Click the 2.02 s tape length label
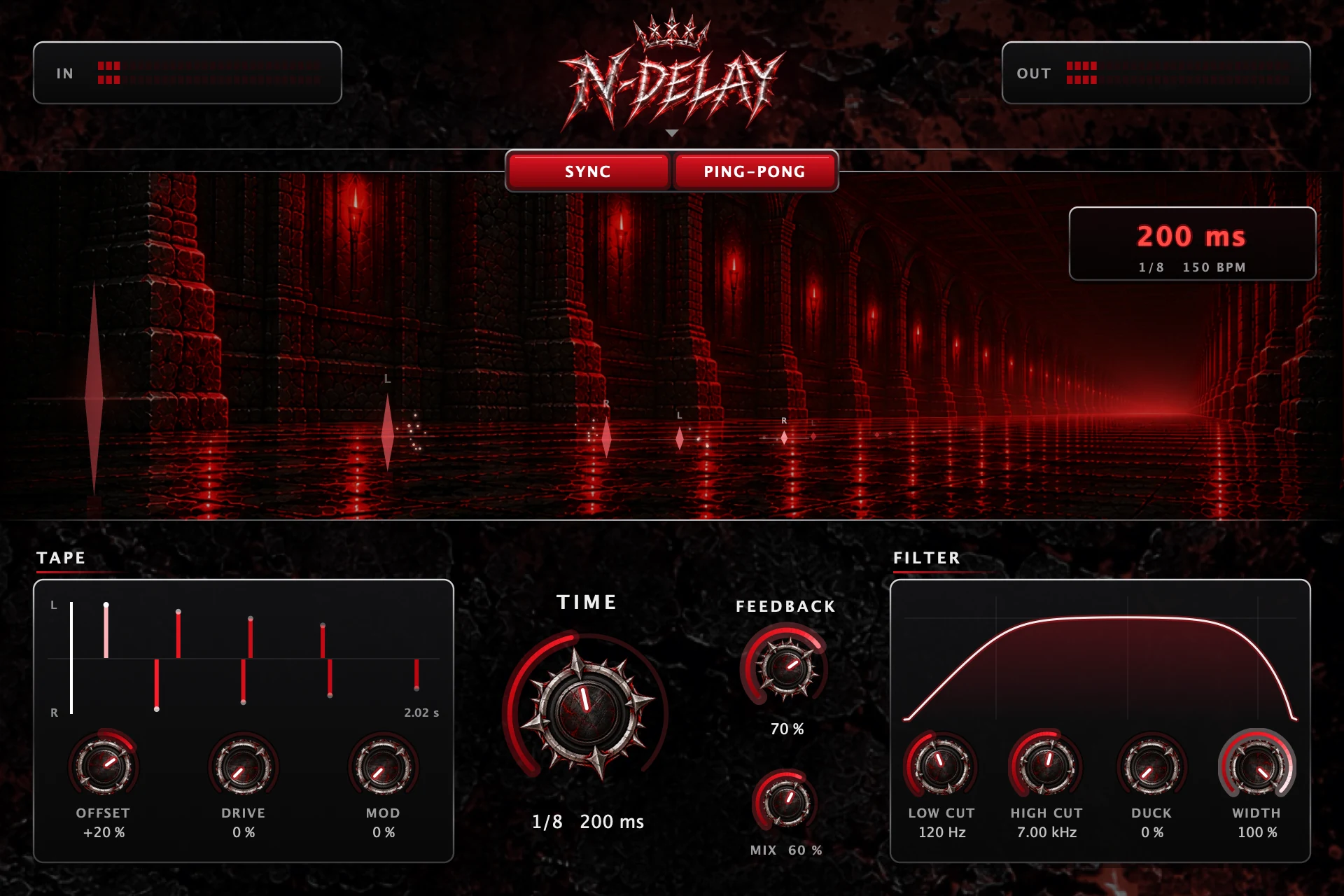Image resolution: width=1344 pixels, height=896 pixels. [x=421, y=713]
